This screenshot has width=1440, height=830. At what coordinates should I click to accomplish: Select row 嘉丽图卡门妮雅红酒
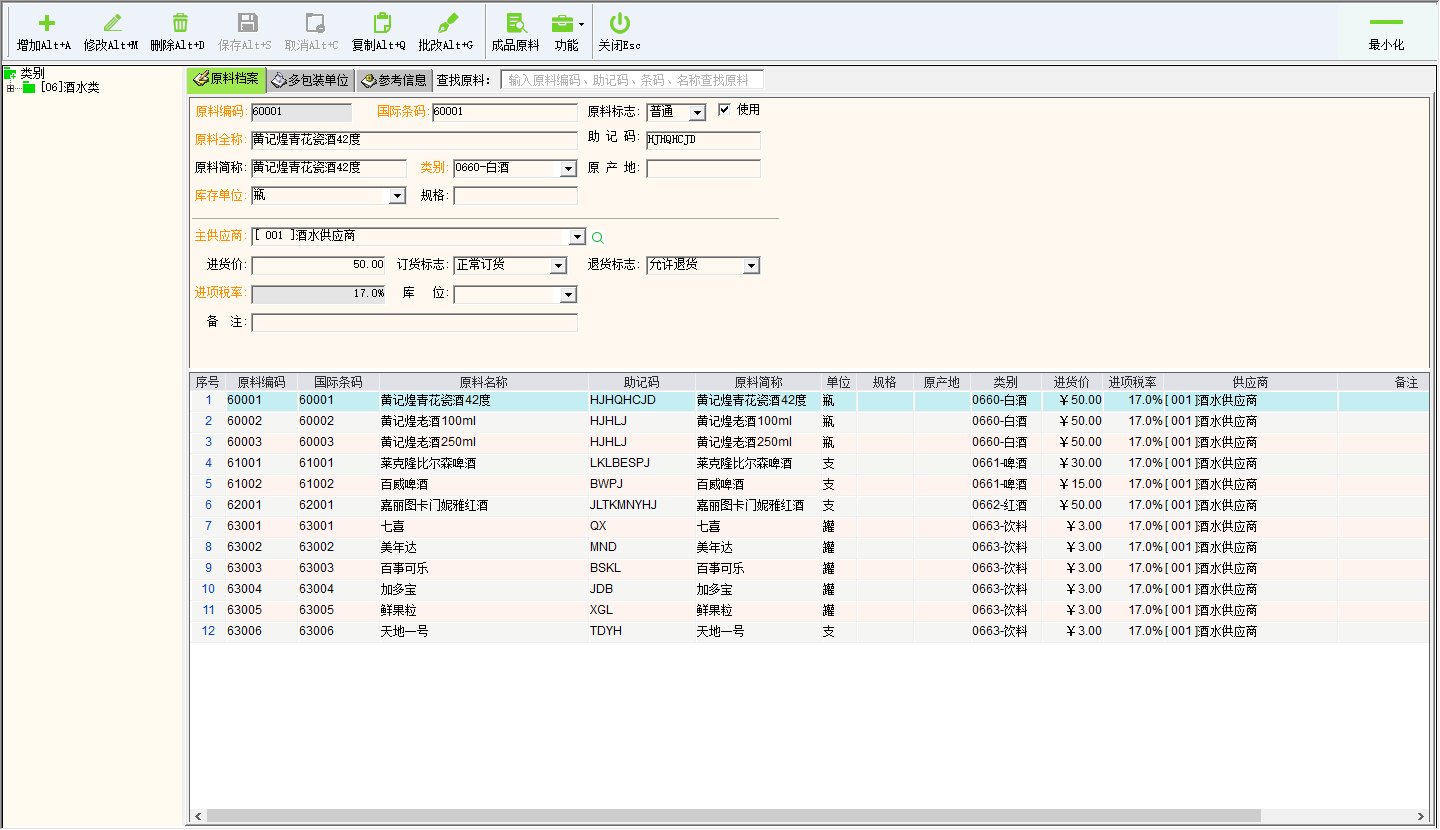tap(809, 505)
